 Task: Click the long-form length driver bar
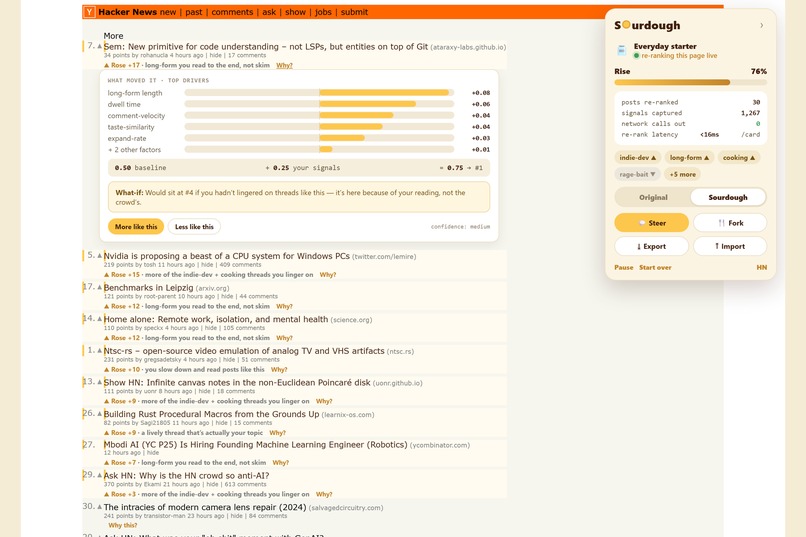click(x=319, y=92)
